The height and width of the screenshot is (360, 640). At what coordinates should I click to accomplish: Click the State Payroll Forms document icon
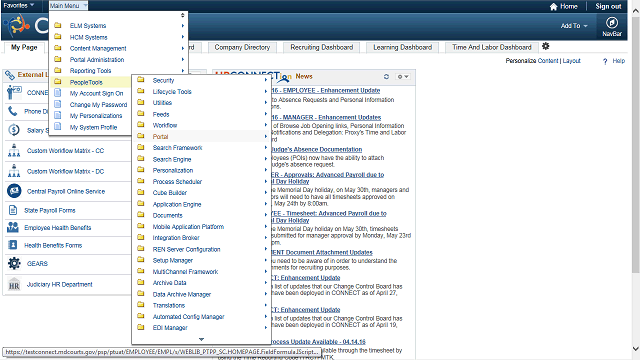(x=13, y=210)
